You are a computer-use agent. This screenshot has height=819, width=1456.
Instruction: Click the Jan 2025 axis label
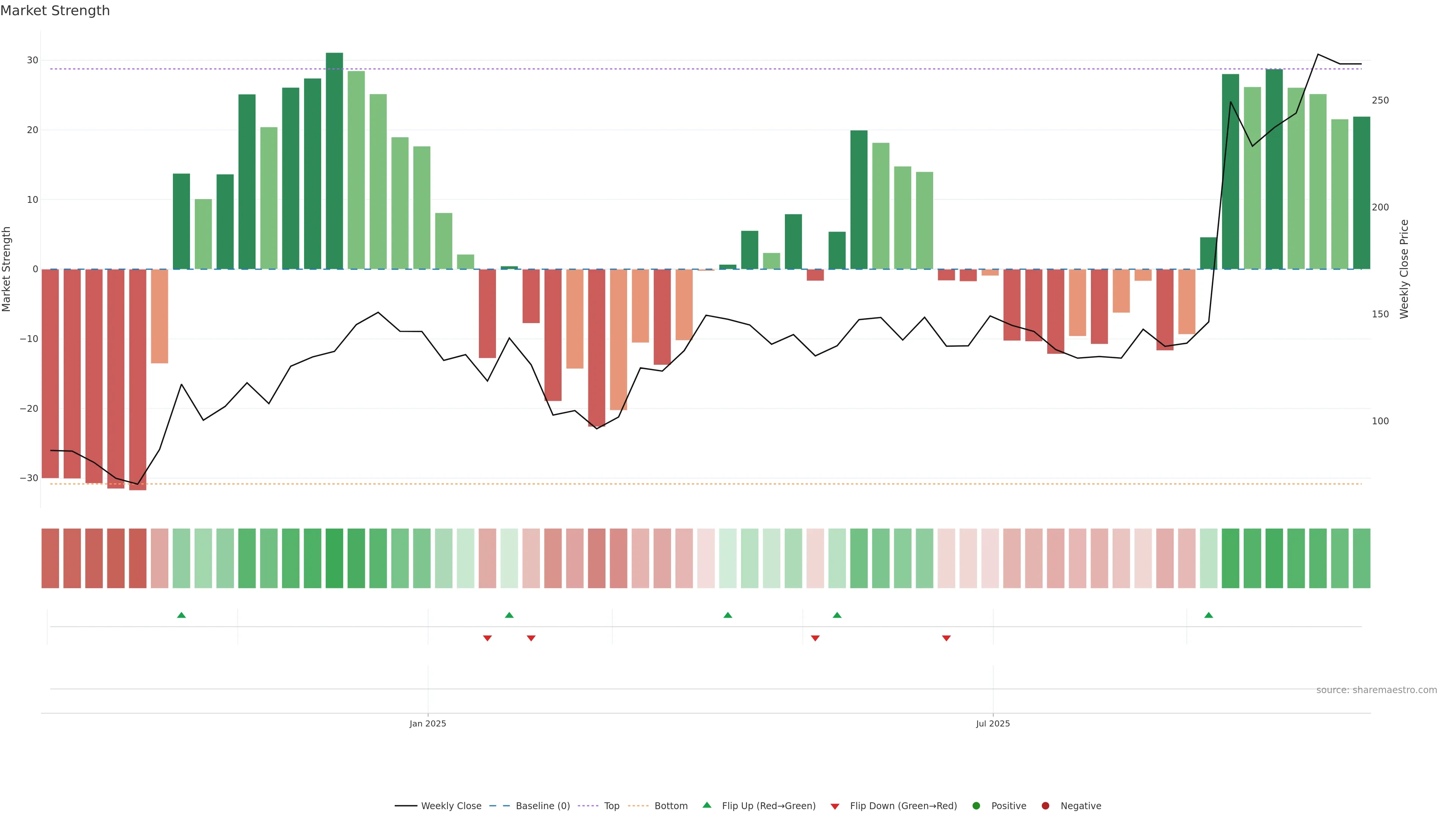pyautogui.click(x=428, y=723)
